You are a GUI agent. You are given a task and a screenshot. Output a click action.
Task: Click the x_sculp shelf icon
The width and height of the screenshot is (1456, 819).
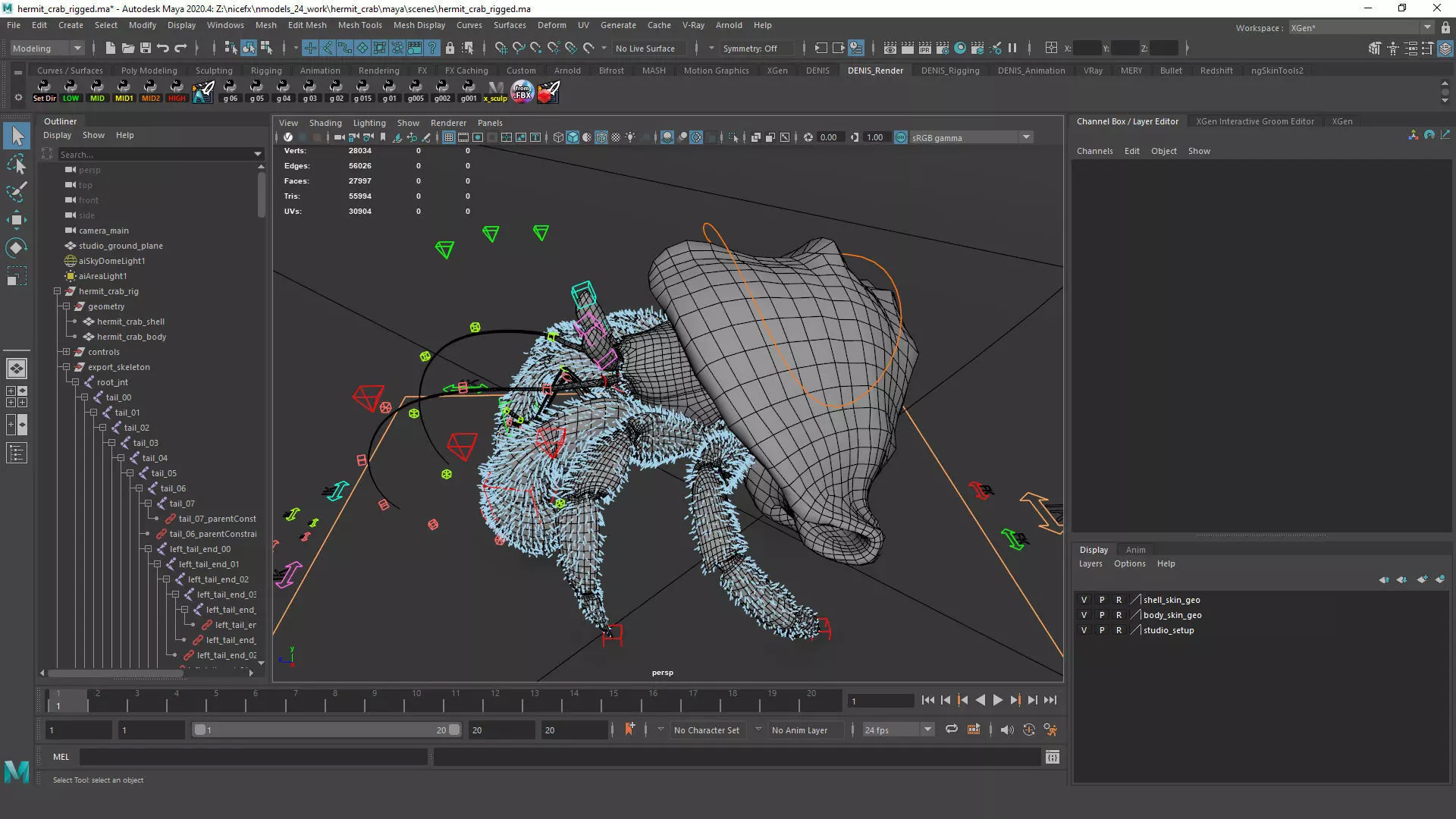click(x=495, y=91)
